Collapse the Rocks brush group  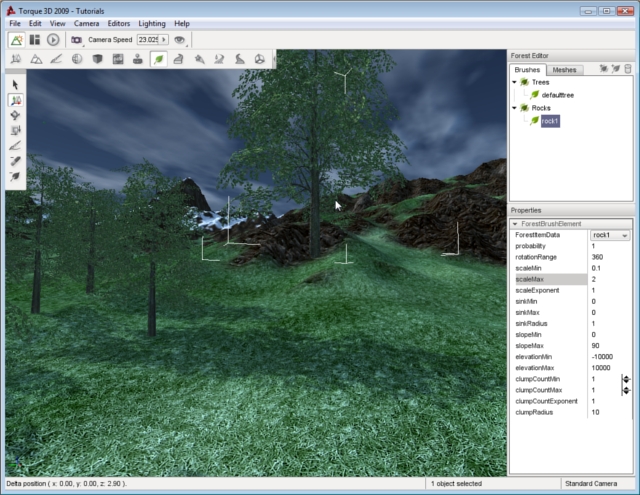point(514,108)
